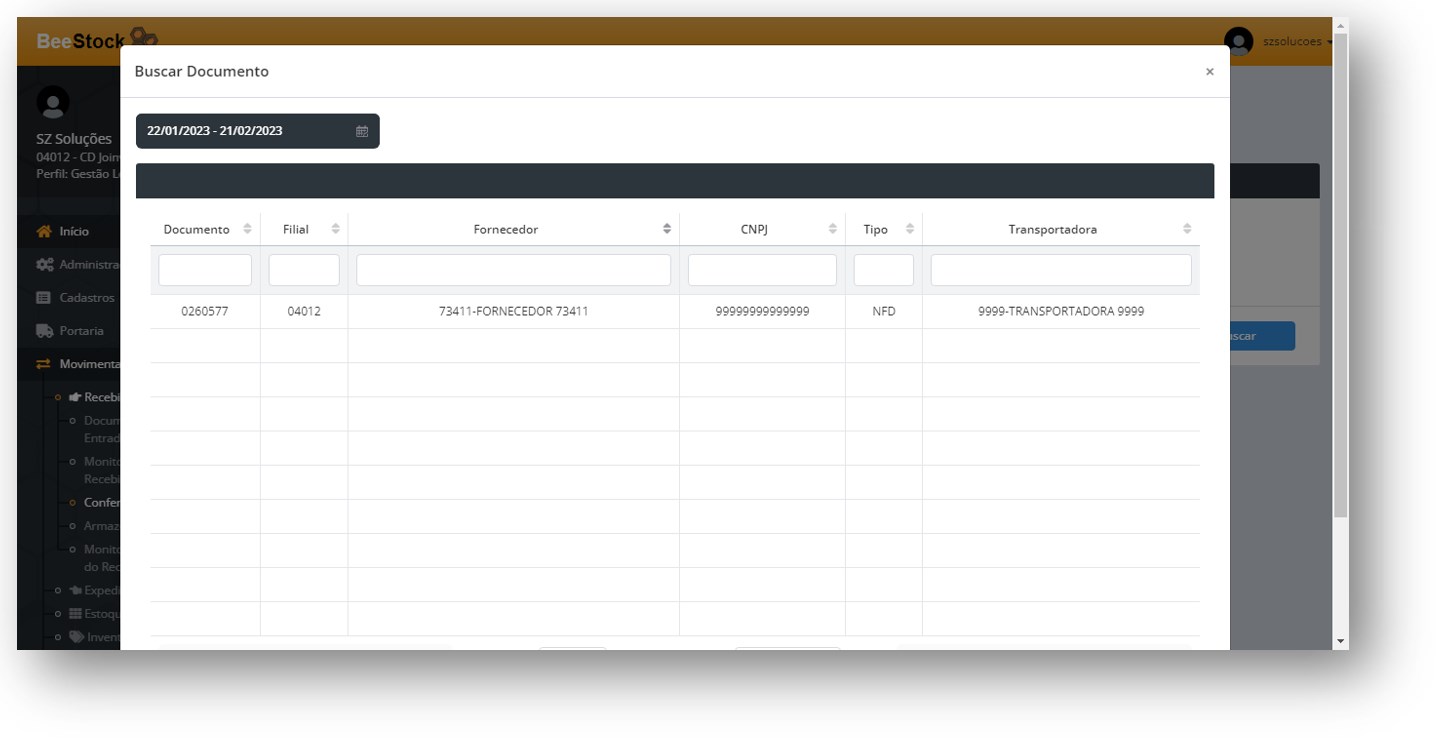This screenshot has width=1453, height=740.
Task: Sort table by Fornecedor column arrows
Action: [x=667, y=229]
